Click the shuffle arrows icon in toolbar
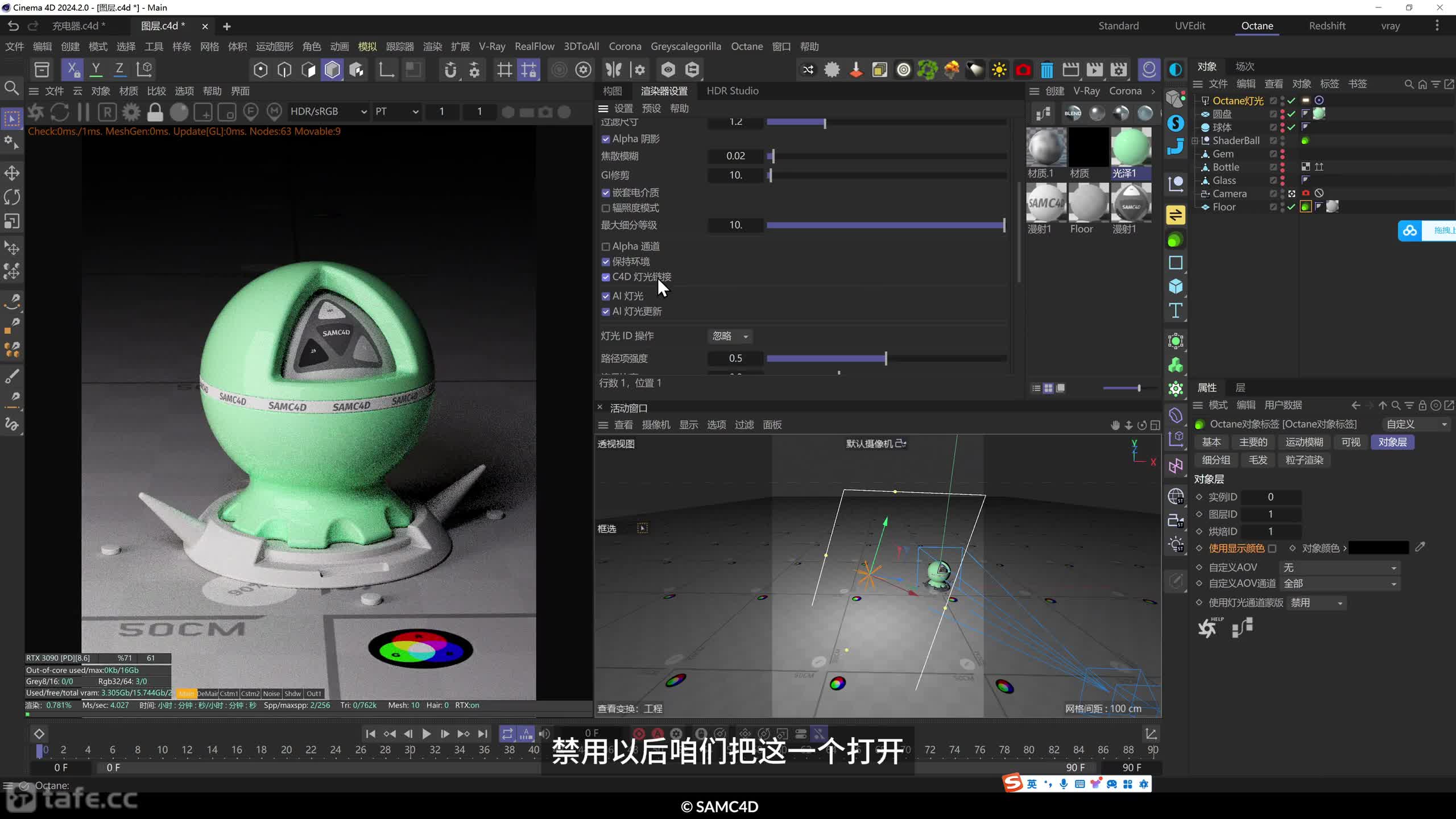The image size is (1456, 819). pyautogui.click(x=808, y=70)
